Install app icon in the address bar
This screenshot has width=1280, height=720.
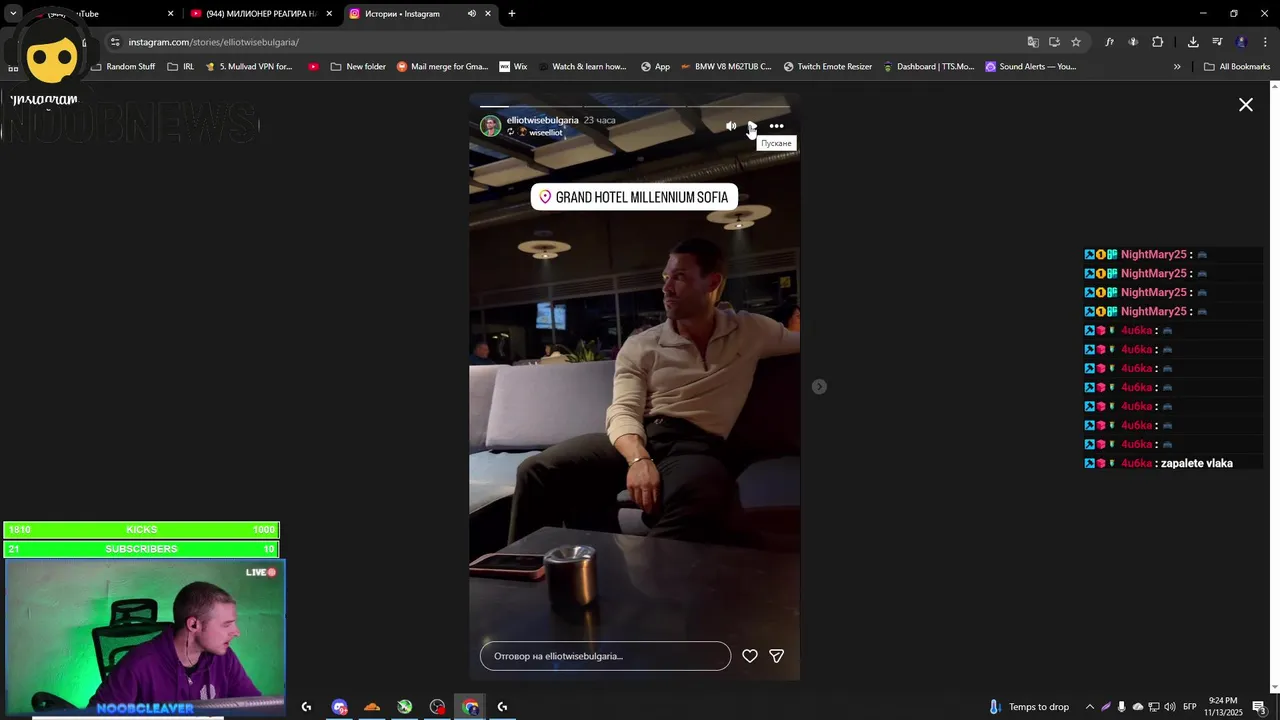1054,42
